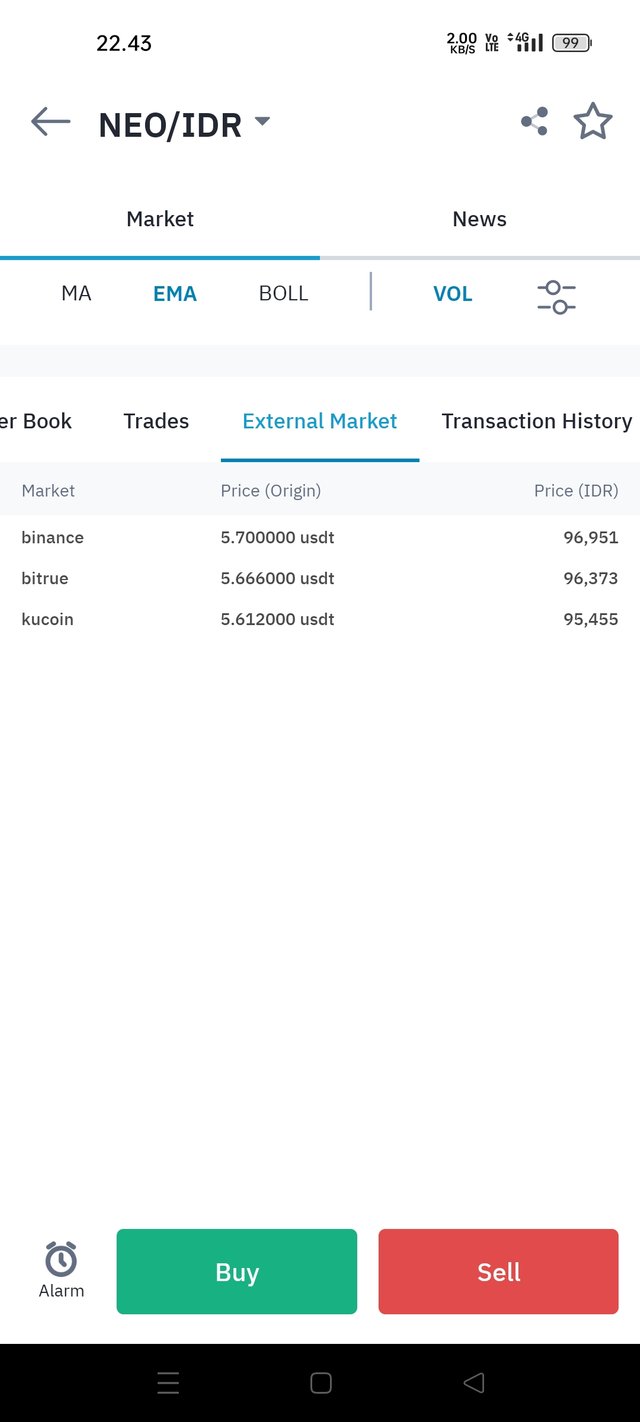Image resolution: width=640 pixels, height=1422 pixels.
Task: Tap Android home square button
Action: pos(321,1383)
